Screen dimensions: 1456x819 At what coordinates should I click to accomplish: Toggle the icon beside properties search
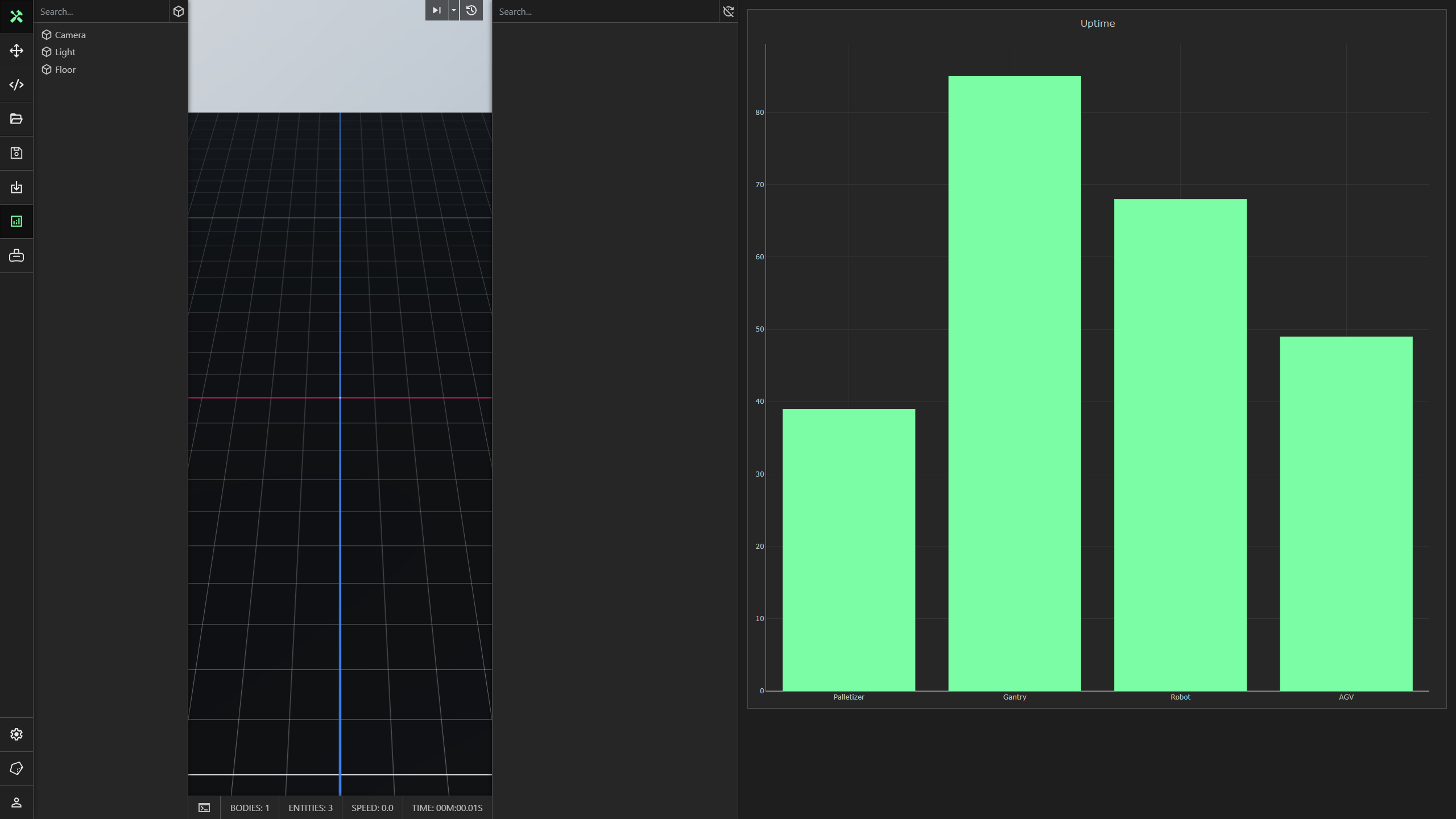point(729,11)
